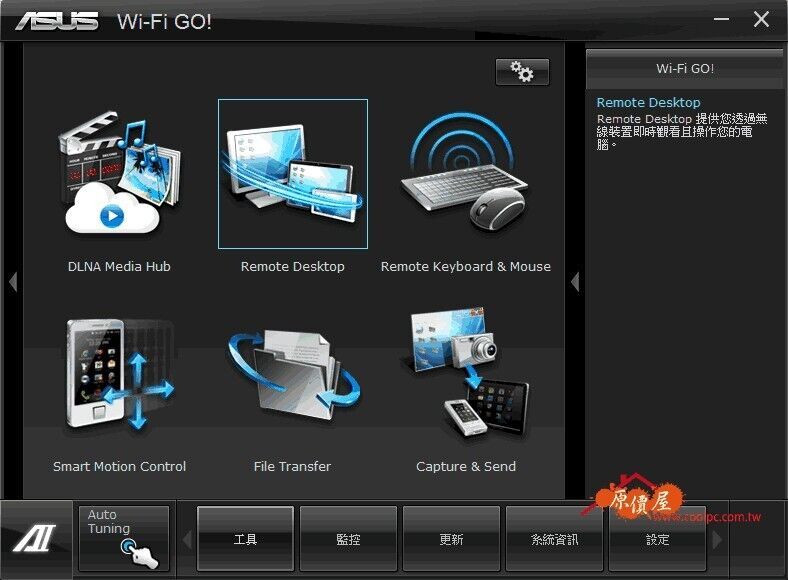788x580 pixels.
Task: Open the Remote Keyboard & Mouse icon
Action: [x=465, y=171]
